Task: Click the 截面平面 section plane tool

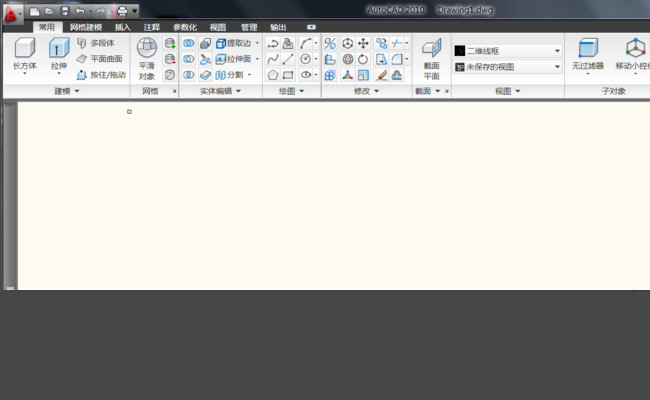Action: (432, 59)
